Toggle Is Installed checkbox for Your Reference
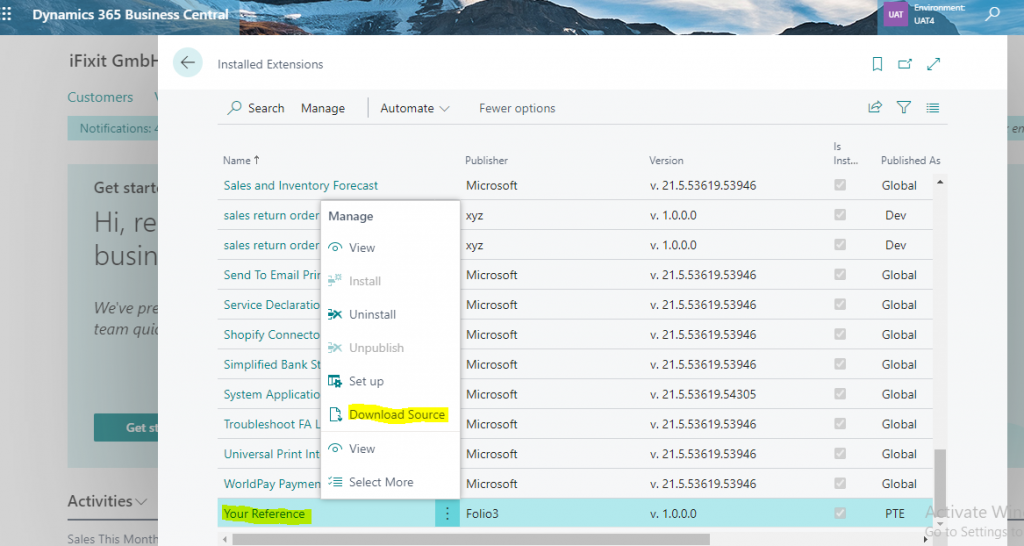1024x546 pixels. 840,513
